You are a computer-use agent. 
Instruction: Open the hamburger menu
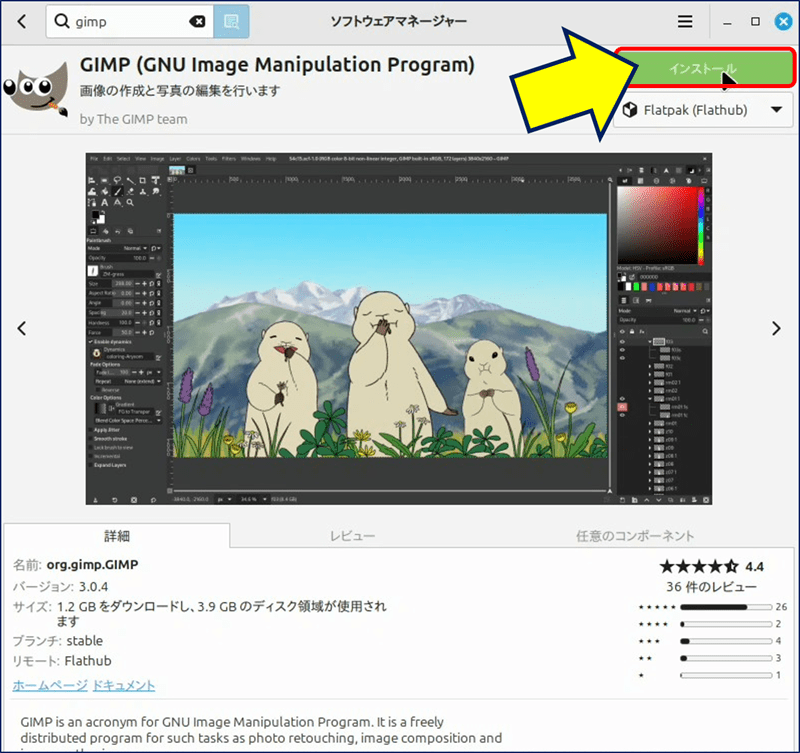[685, 21]
